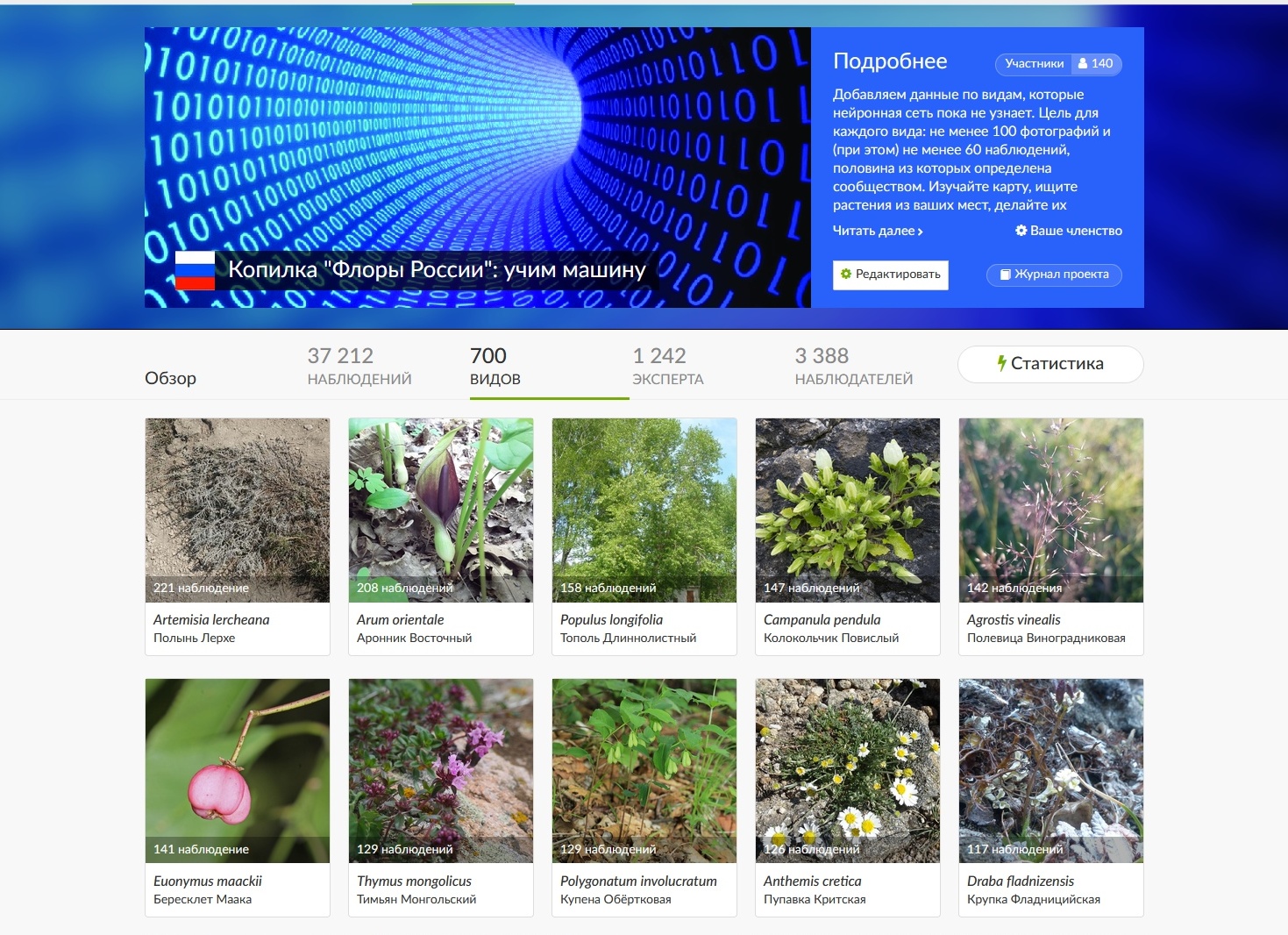Click the Populus longifolia species link
Image resolution: width=1288 pixels, height=935 pixels.
(x=611, y=619)
